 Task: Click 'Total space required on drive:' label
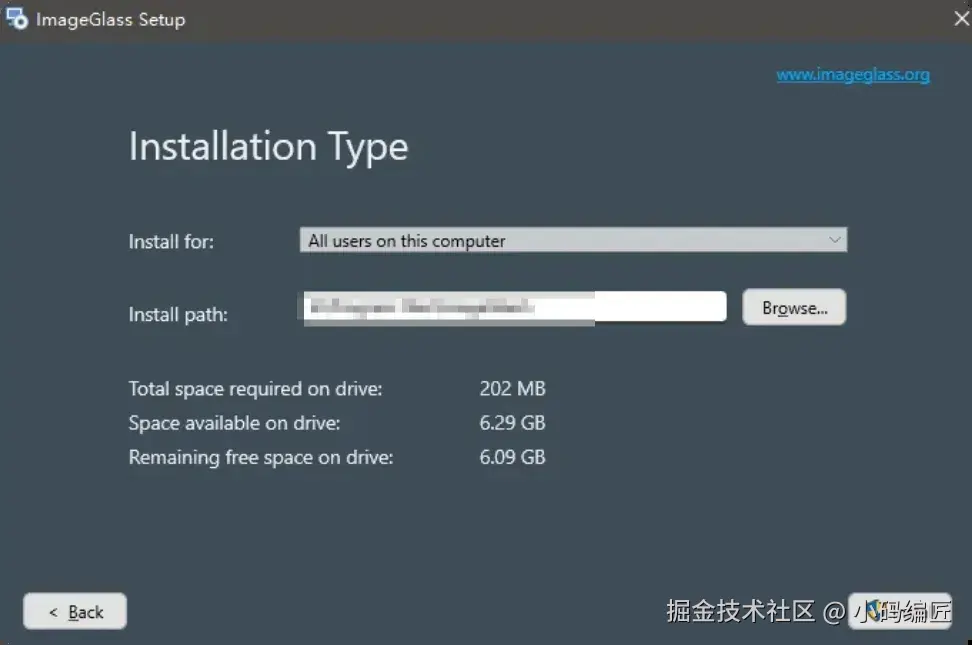[x=255, y=389]
